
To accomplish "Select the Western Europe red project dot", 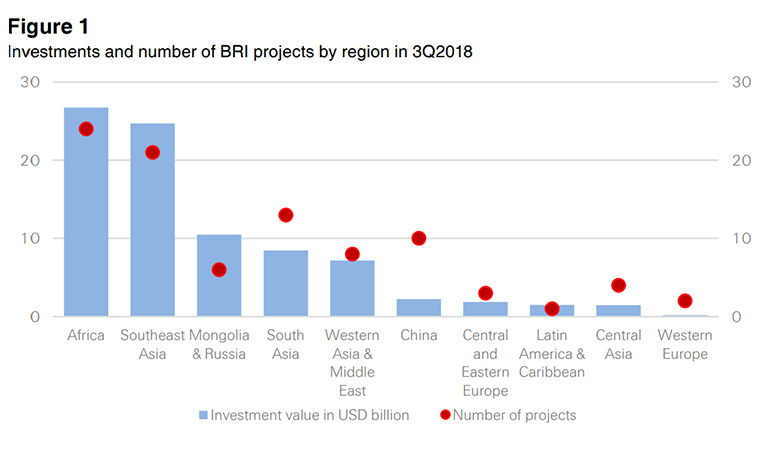I will point(684,301).
